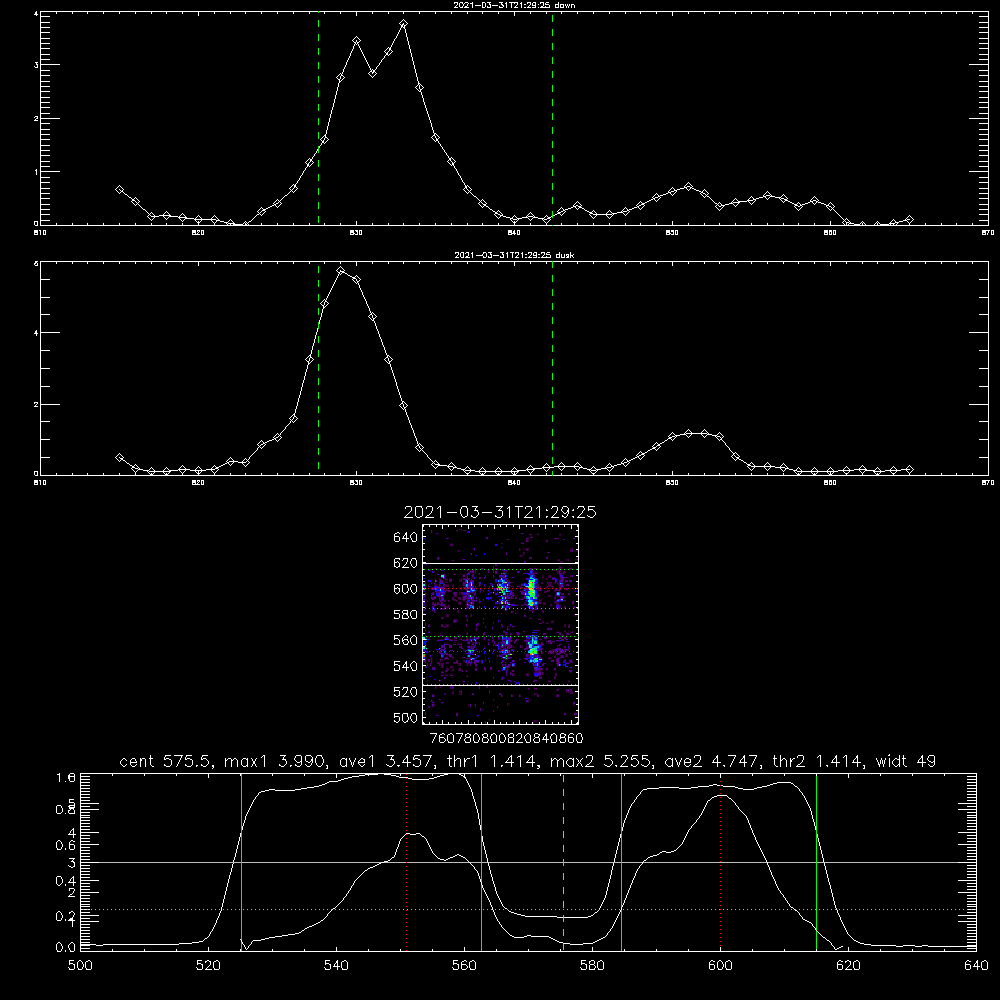Select the right green dashed line in dawn plot
The height and width of the screenshot is (1000, 1000).
click(552, 118)
